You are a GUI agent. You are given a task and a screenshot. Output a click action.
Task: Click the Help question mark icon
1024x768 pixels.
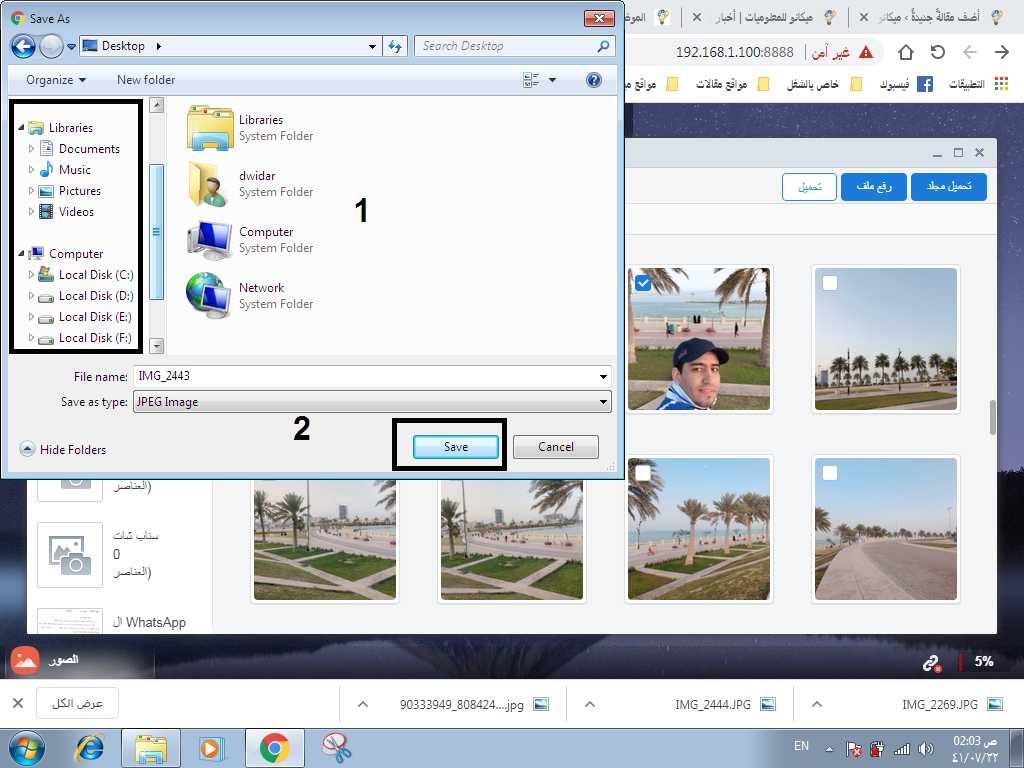pyautogui.click(x=594, y=80)
